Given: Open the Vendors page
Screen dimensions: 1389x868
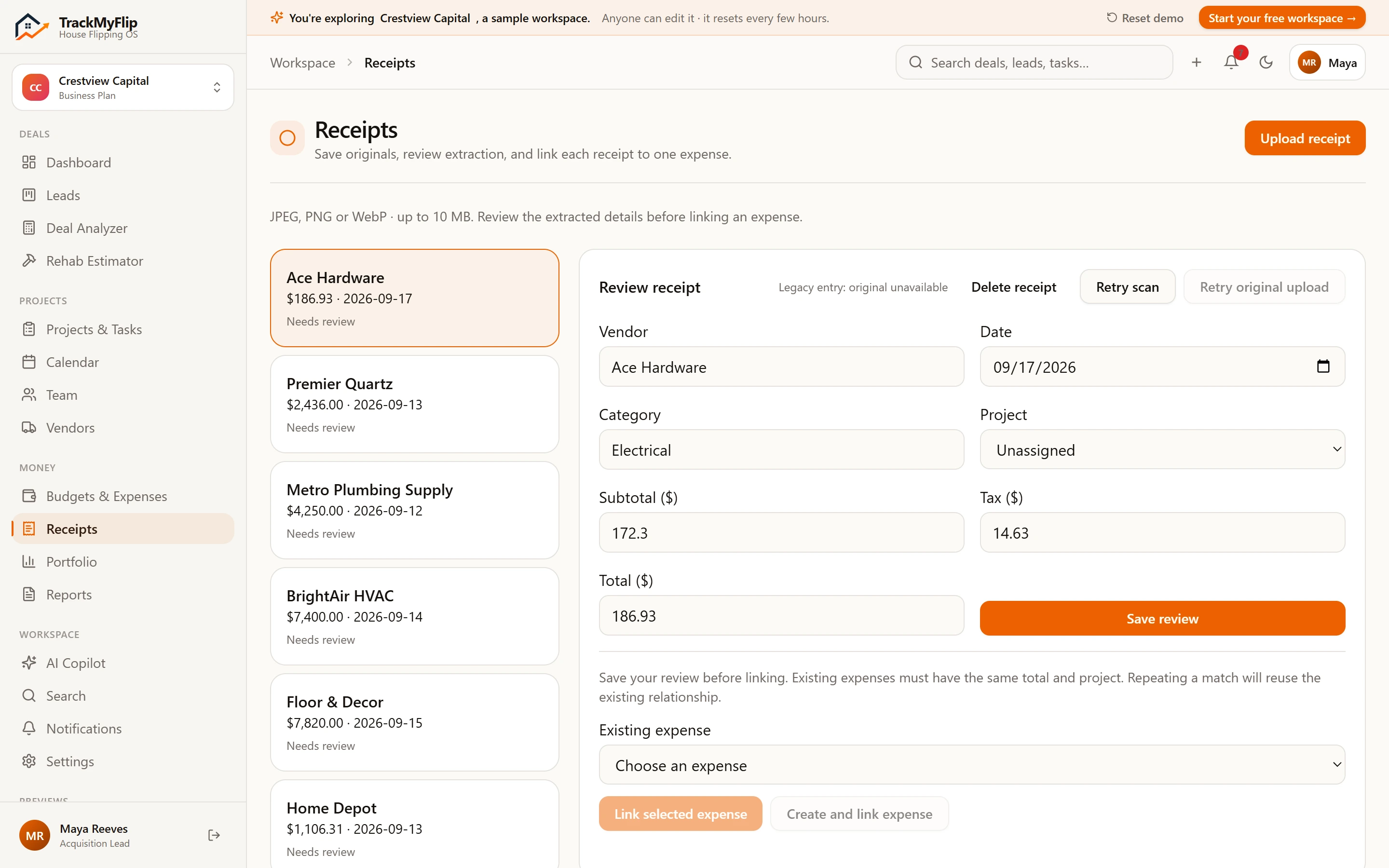Looking at the screenshot, I should pyautogui.click(x=123, y=428).
